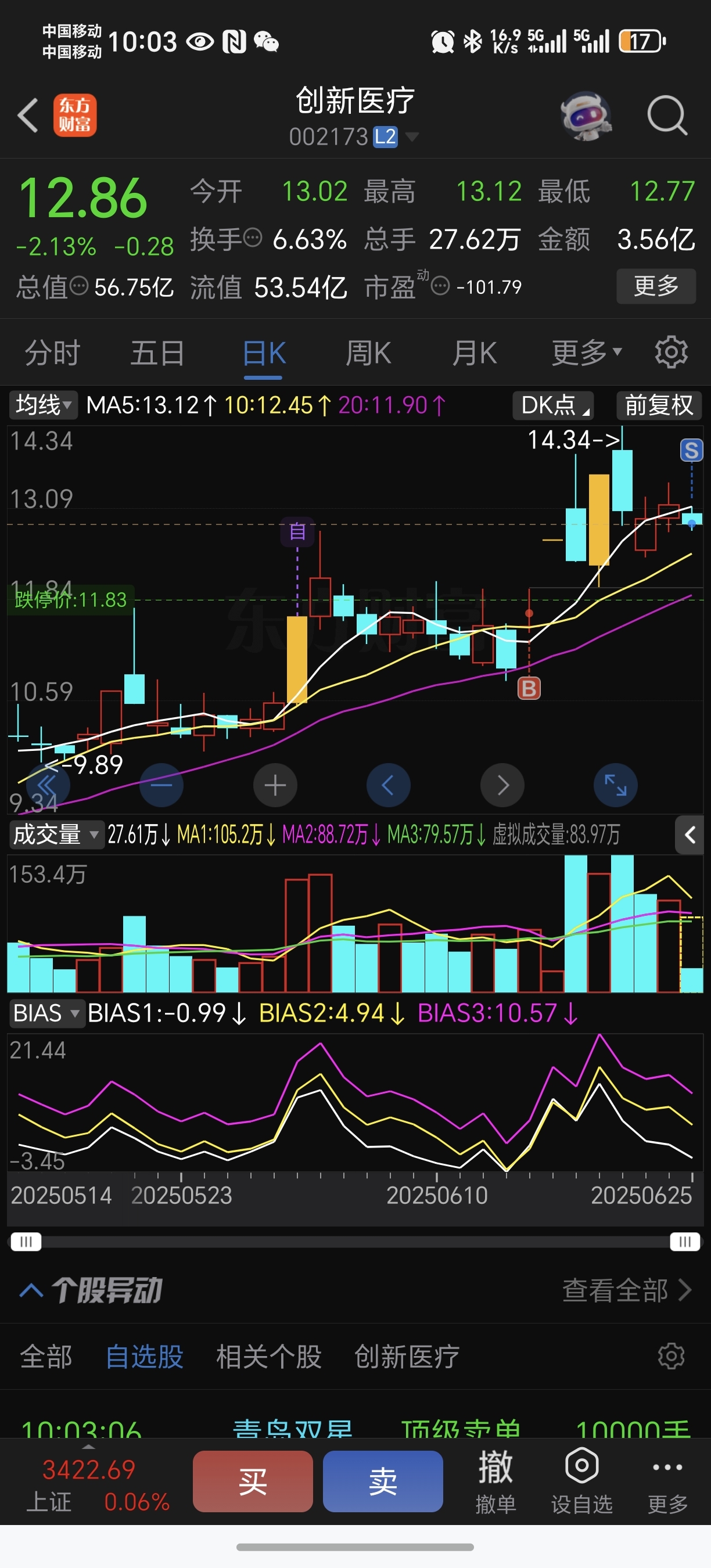Tap the S sell signal marker

(x=691, y=451)
